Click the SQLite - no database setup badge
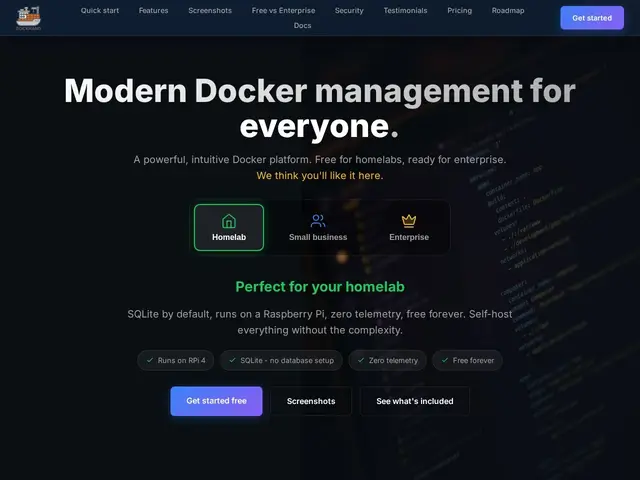The height and width of the screenshot is (480, 640). click(281, 360)
